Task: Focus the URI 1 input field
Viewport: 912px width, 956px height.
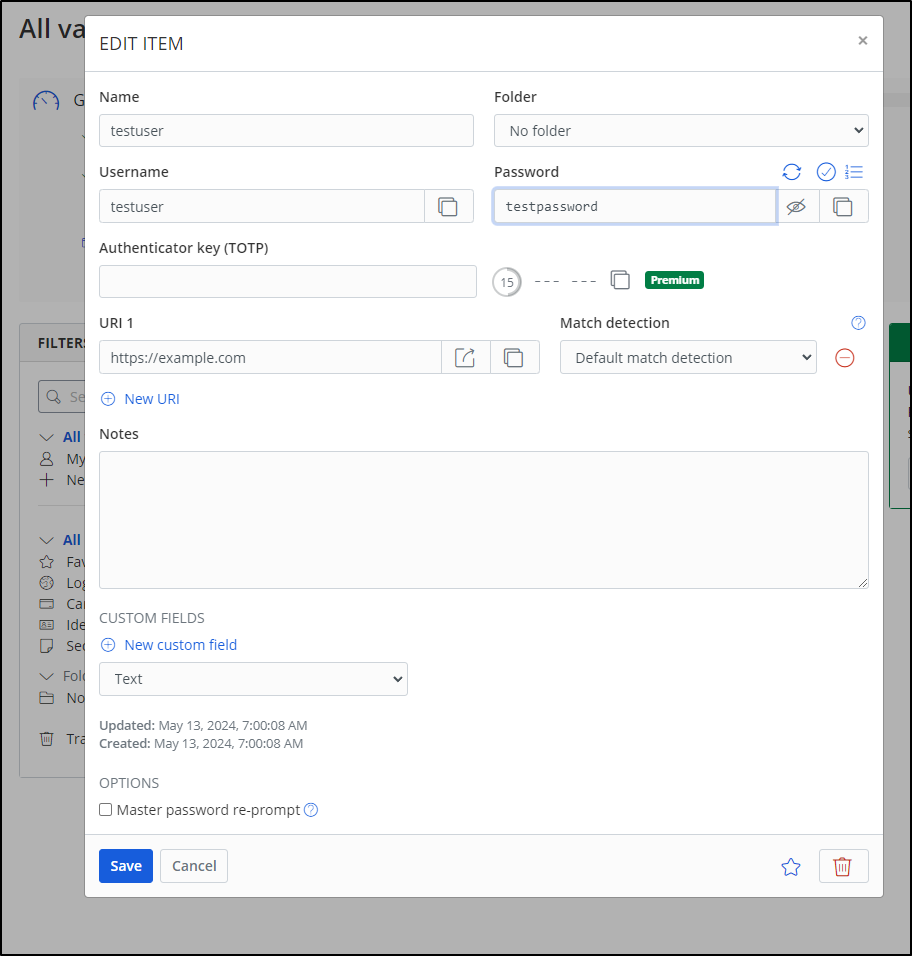Action: pyautogui.click(x=270, y=357)
